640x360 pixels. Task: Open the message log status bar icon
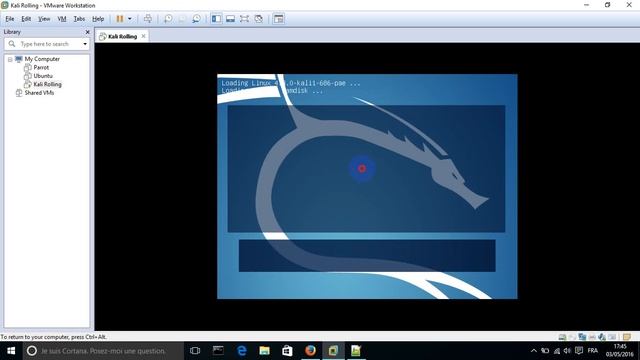pos(627,337)
